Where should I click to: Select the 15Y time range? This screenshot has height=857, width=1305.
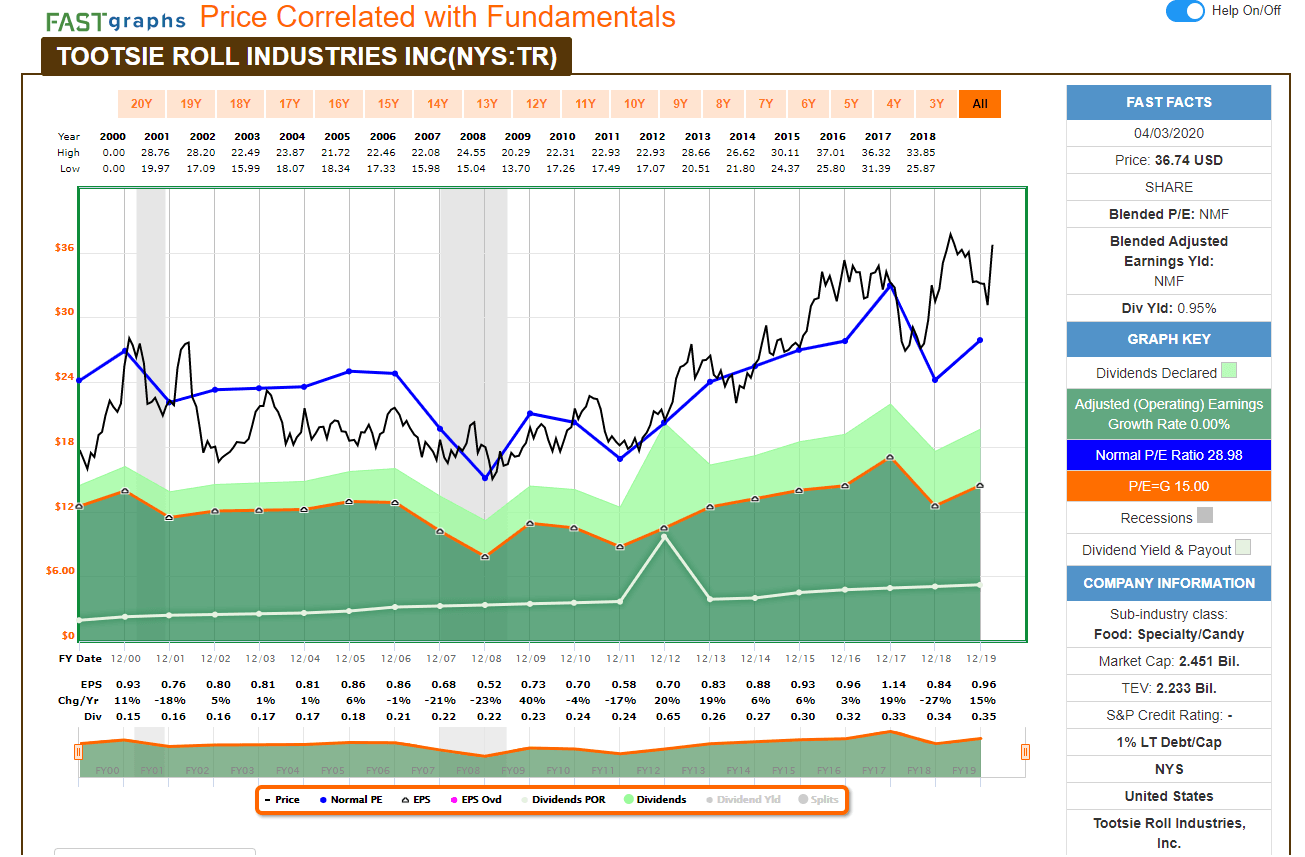coord(388,104)
